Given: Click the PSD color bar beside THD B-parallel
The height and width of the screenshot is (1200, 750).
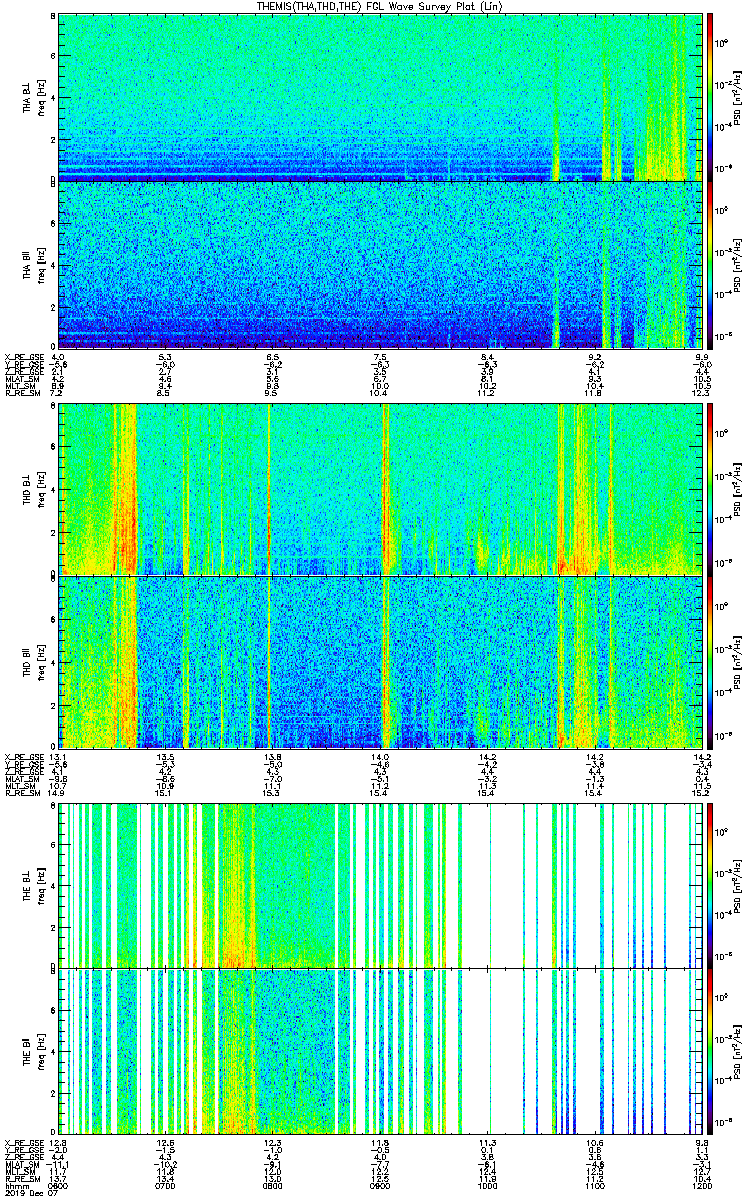Looking at the screenshot, I should pos(711,661).
